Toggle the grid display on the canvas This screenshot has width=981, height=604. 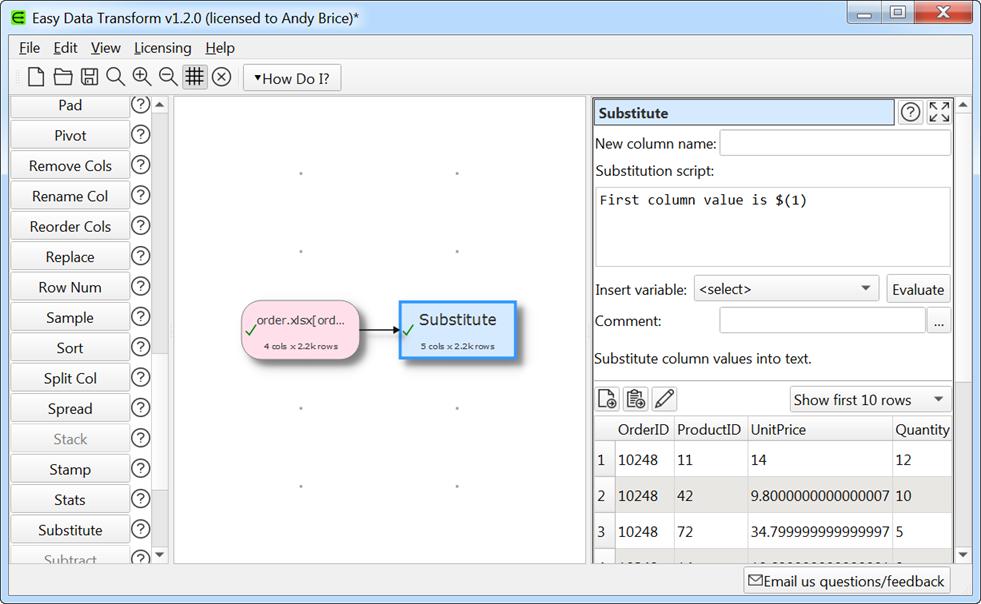click(194, 76)
